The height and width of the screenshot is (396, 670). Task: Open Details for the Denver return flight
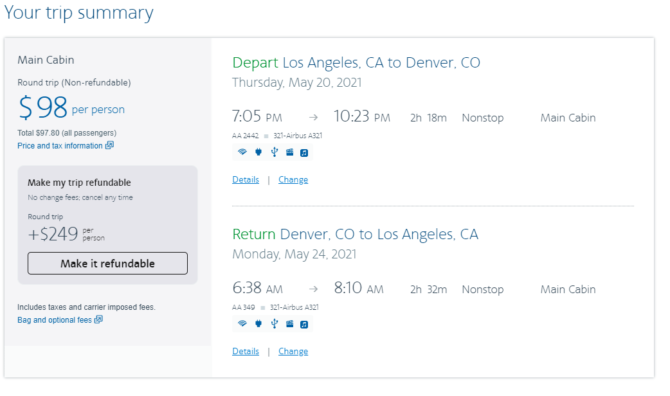pyautogui.click(x=246, y=352)
